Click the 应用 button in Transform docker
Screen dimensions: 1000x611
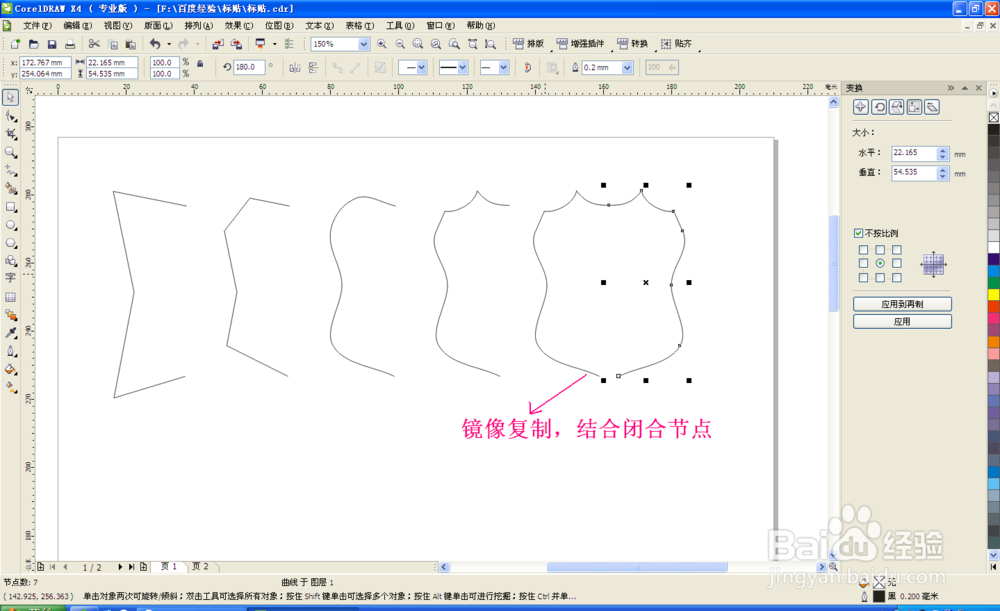[x=901, y=321]
